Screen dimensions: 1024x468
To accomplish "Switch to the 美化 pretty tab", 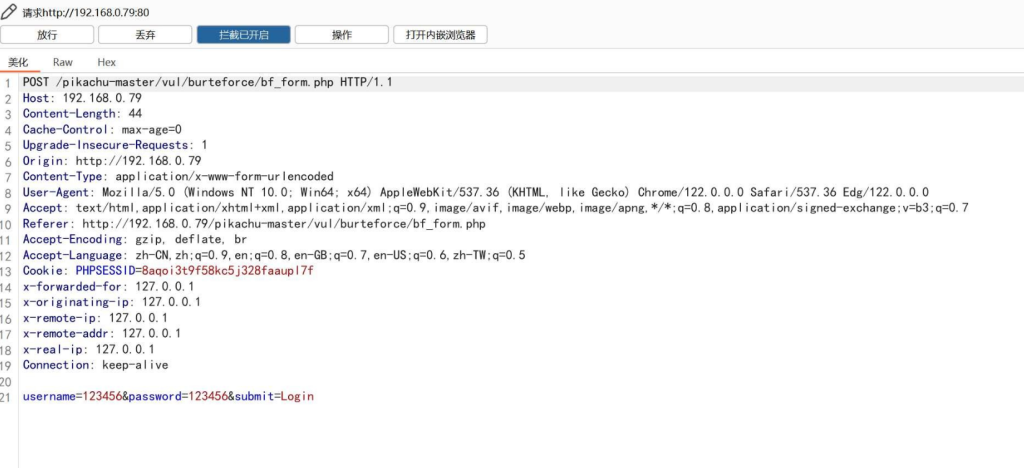I will pos(19,62).
